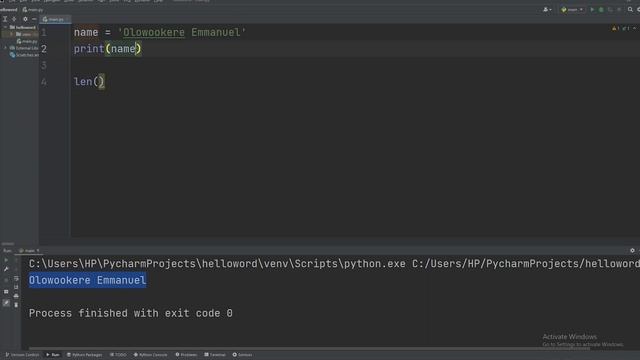Click the collapse all icon in Project toolbar
Viewport: 640px width, 360px height.
14,19
